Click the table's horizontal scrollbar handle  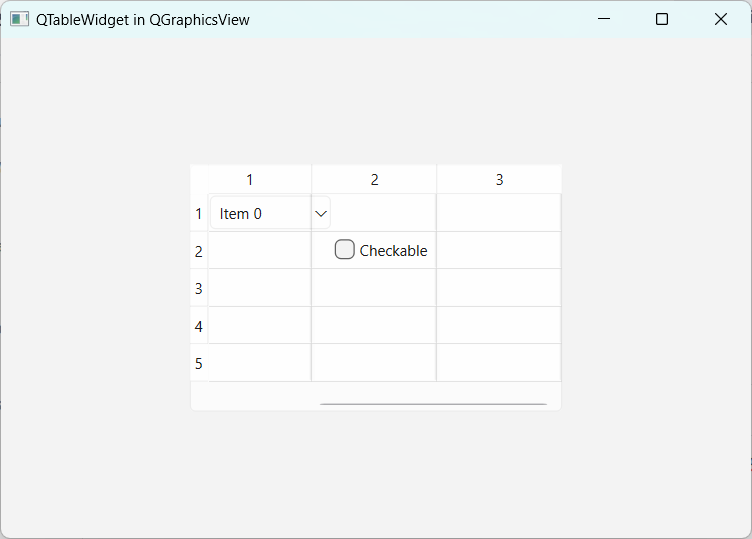click(x=434, y=404)
